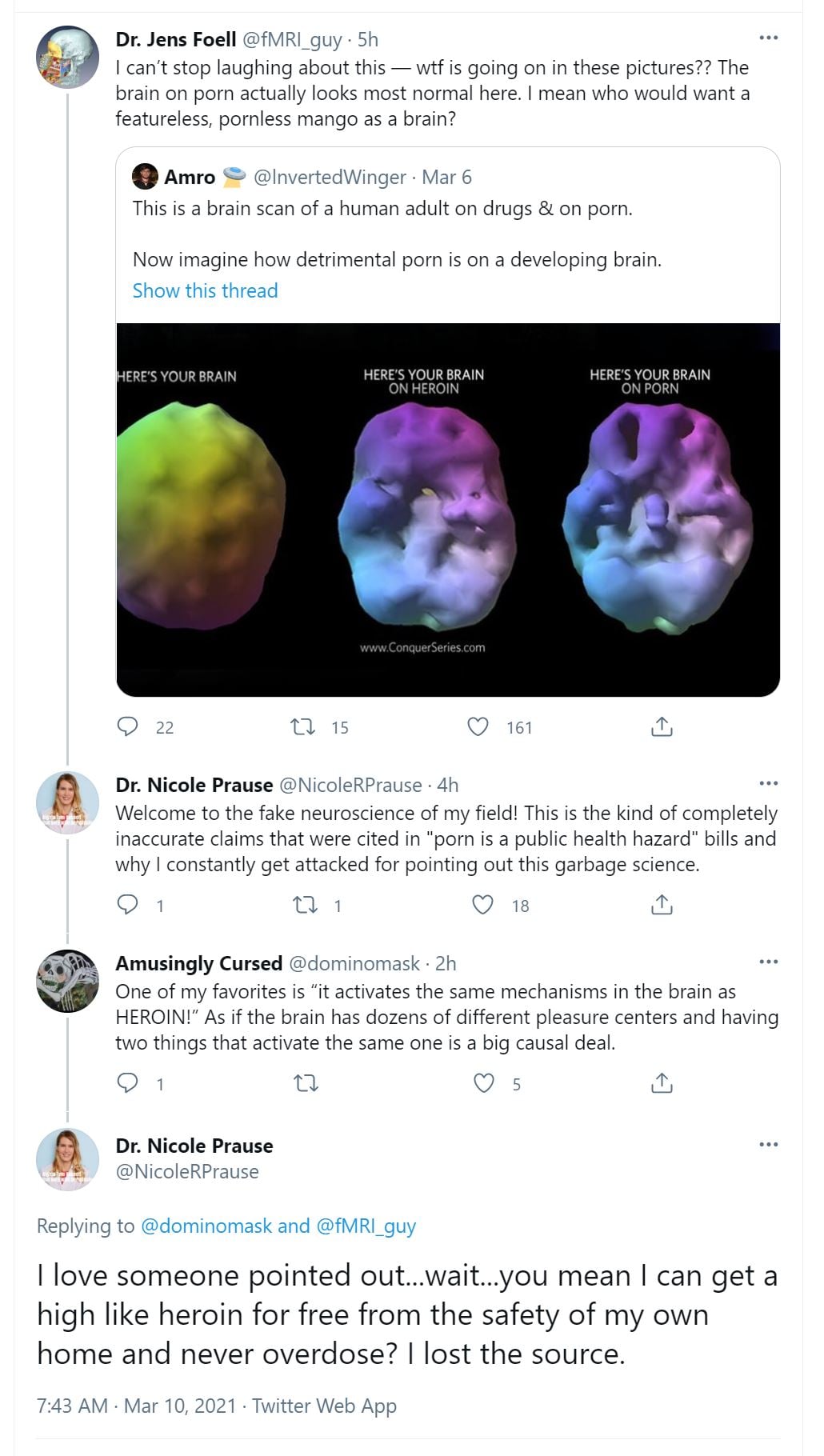This screenshot has height=1456, width=824.
Task: Reply to Nicole Prause's fake neuroscience tweet
Action: (x=128, y=905)
